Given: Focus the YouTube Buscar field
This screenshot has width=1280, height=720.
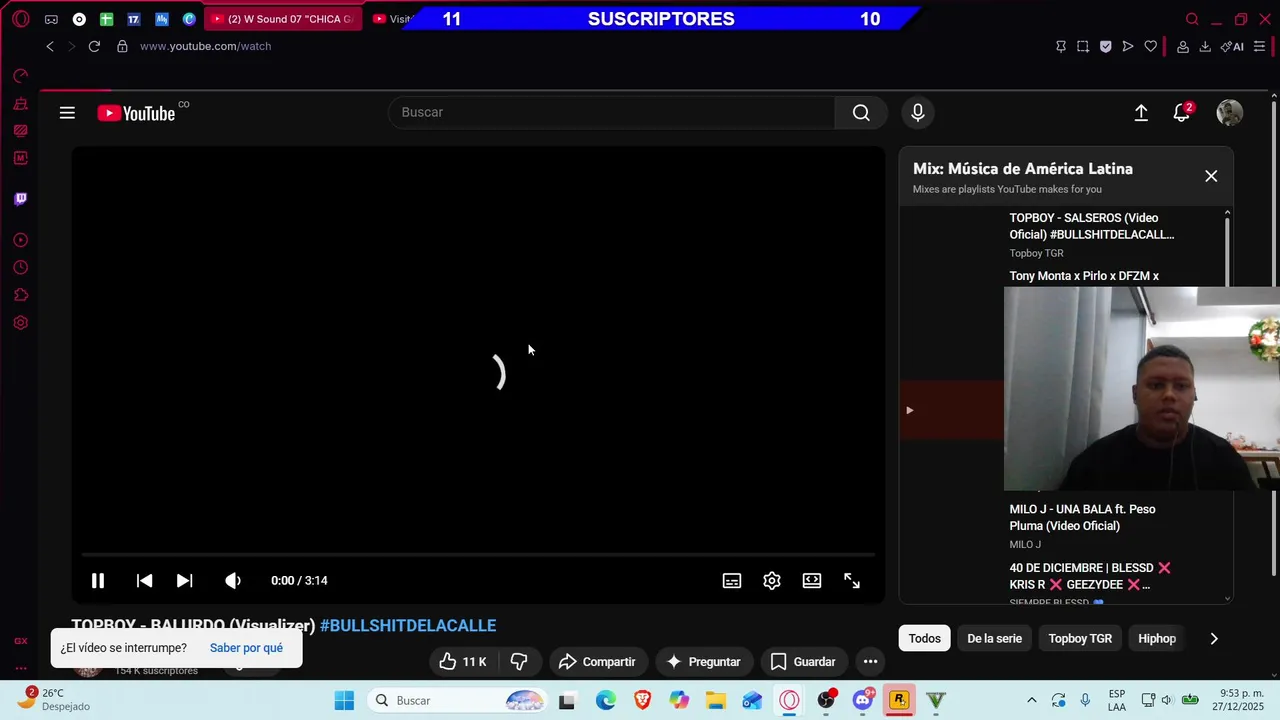Looking at the screenshot, I should click(x=611, y=112).
